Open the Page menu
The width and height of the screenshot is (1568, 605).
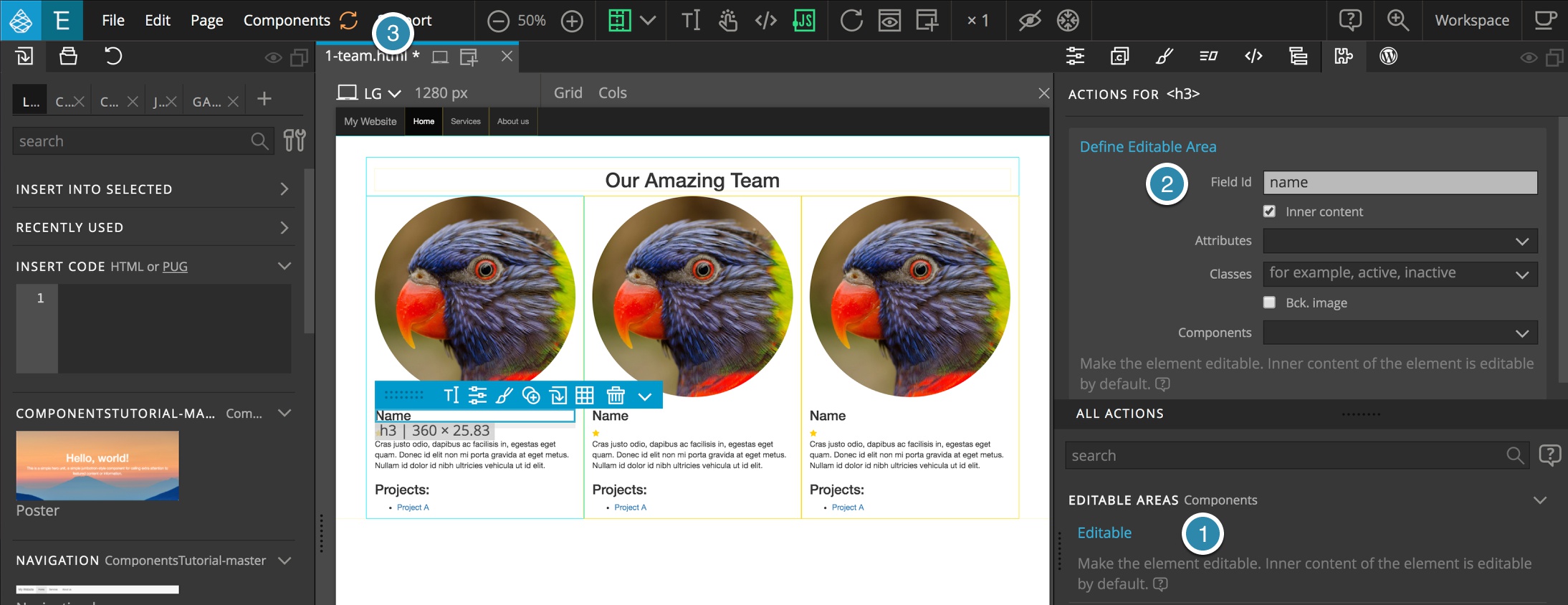click(206, 20)
